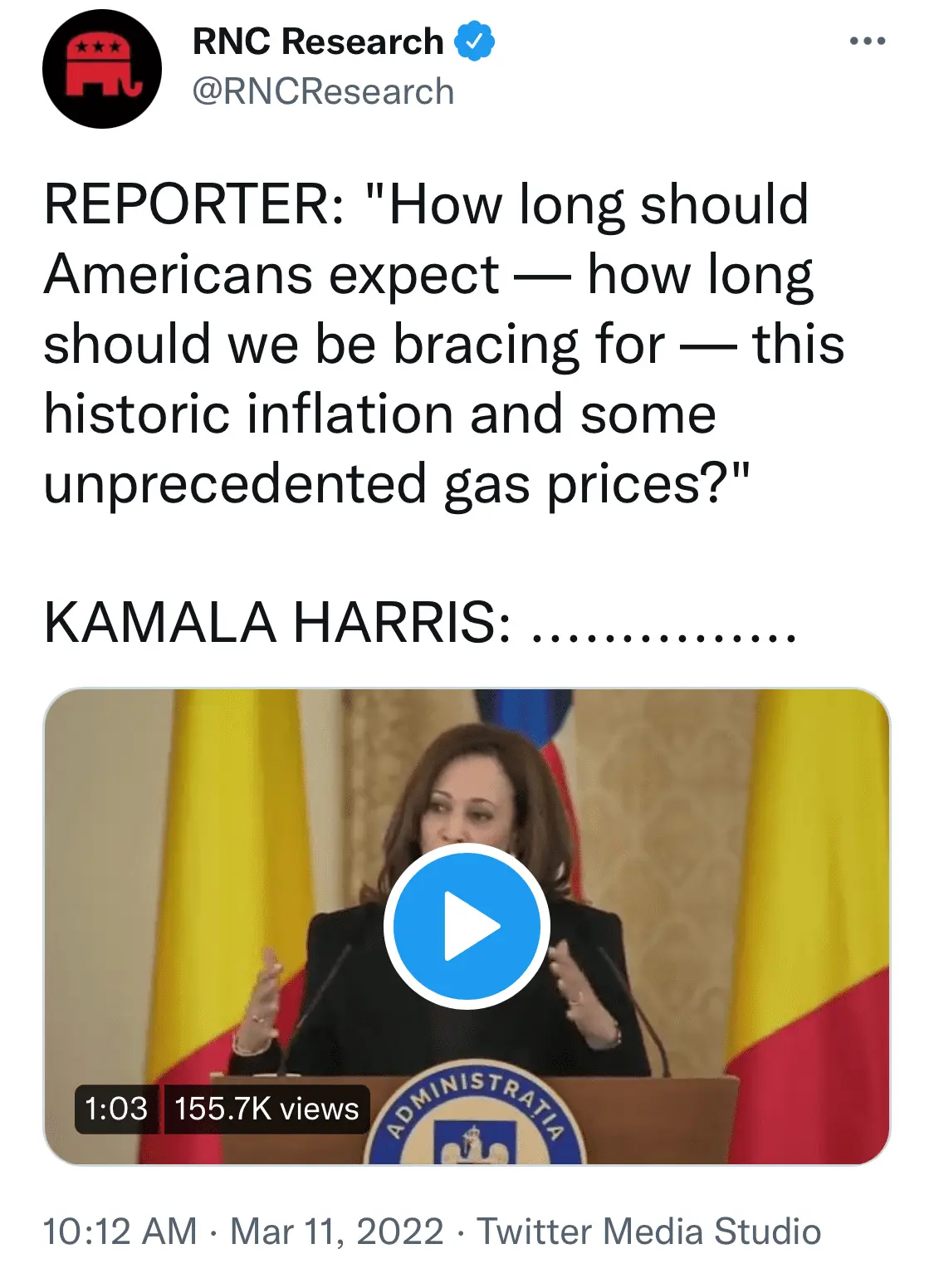Click the RNC elephant profile avatar
Screen dimensions: 934x1288
pos(101,69)
